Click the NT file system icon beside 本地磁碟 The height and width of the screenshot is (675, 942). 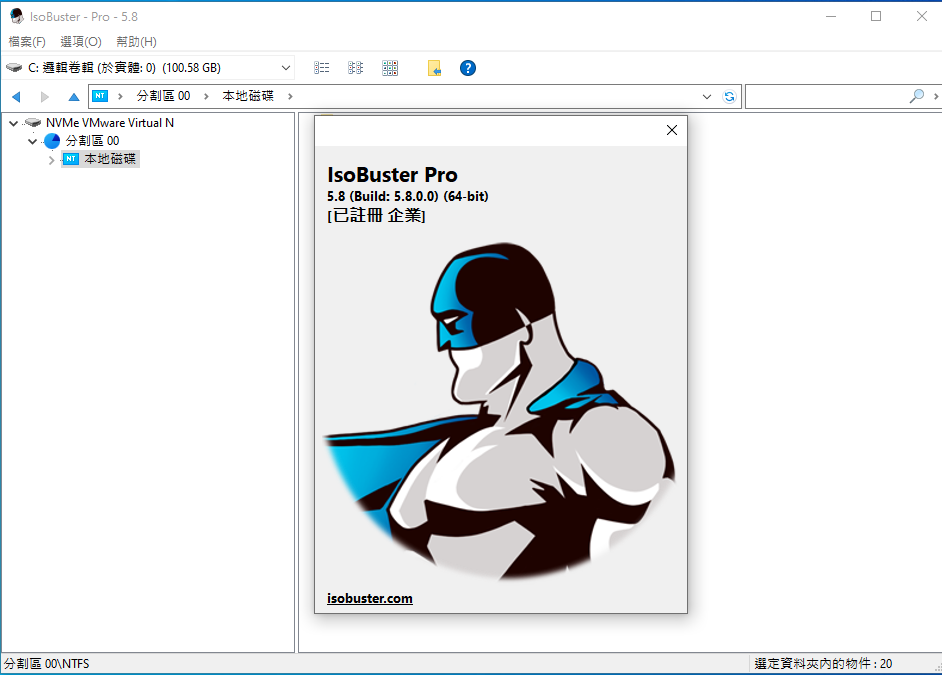pyautogui.click(x=71, y=159)
